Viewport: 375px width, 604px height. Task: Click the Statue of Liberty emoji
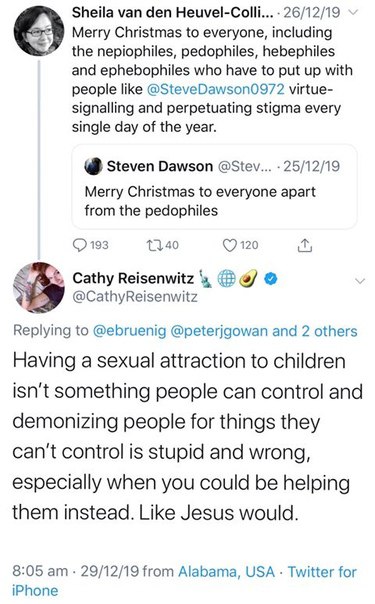(206, 279)
